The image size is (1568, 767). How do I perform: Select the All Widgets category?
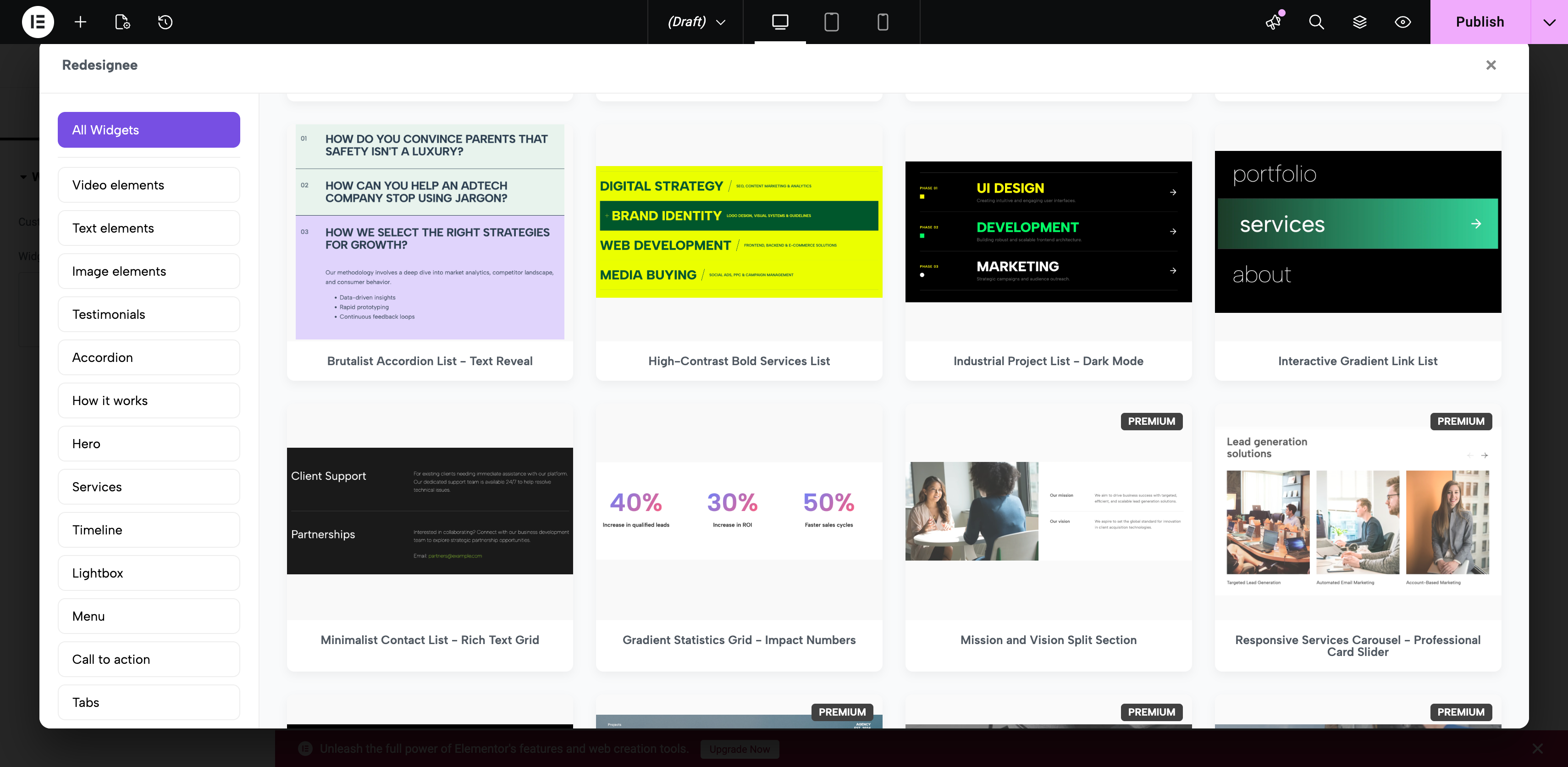point(149,130)
